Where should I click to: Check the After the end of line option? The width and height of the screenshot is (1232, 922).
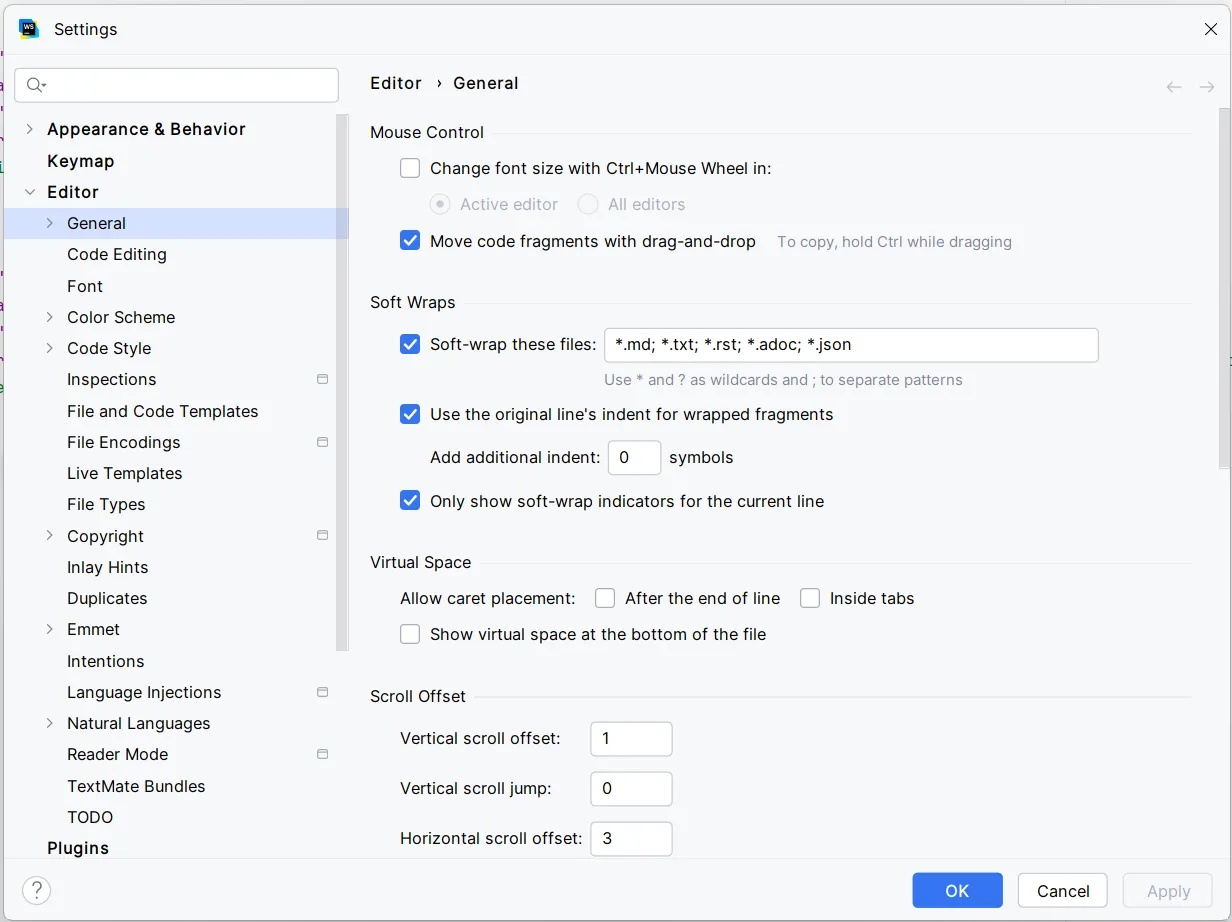[x=605, y=598]
